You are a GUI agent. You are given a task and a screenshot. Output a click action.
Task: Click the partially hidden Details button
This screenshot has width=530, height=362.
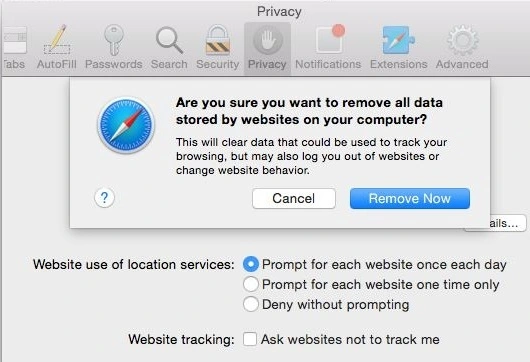[508, 223]
